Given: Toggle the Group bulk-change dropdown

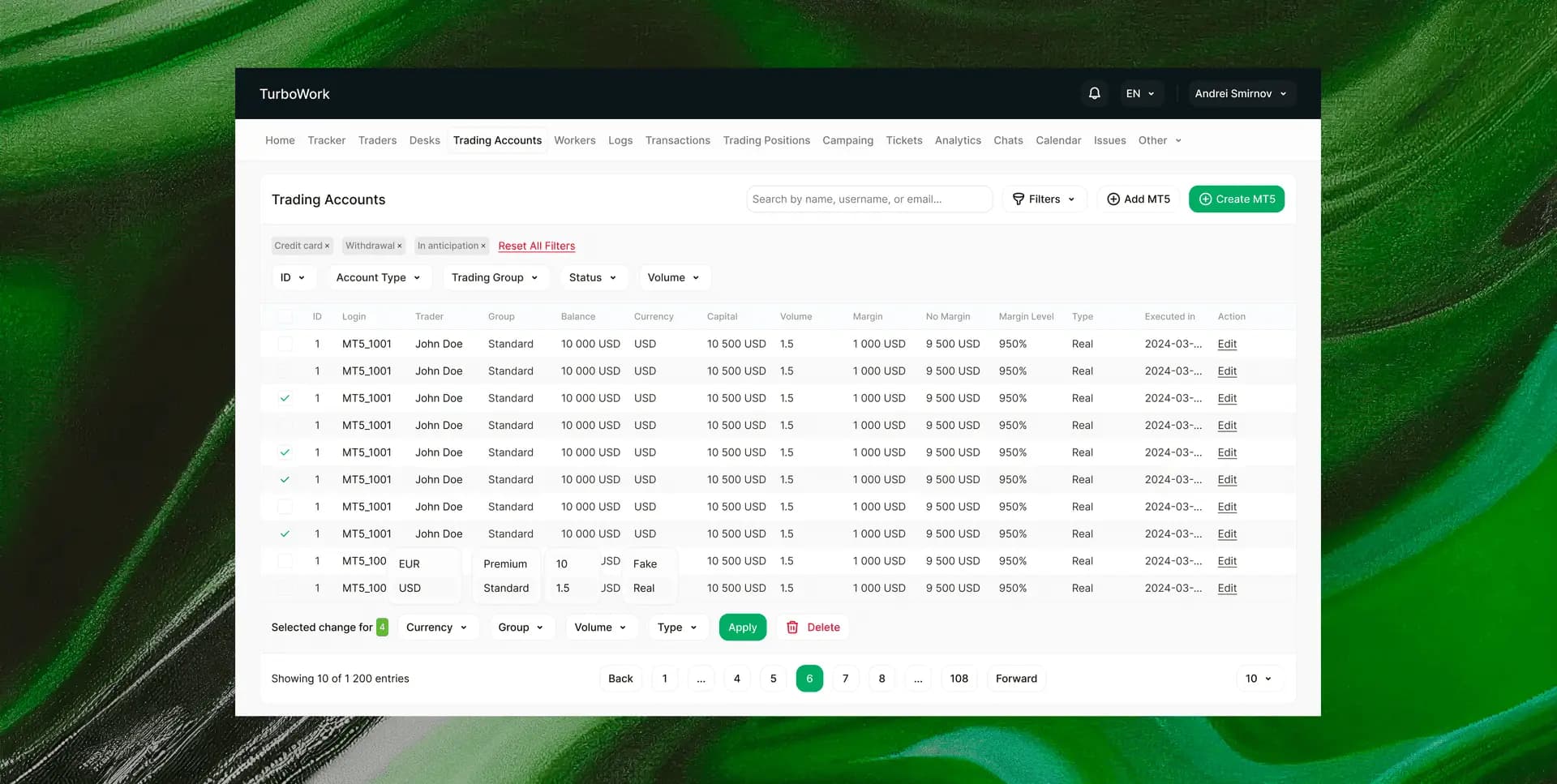Looking at the screenshot, I should click(521, 628).
